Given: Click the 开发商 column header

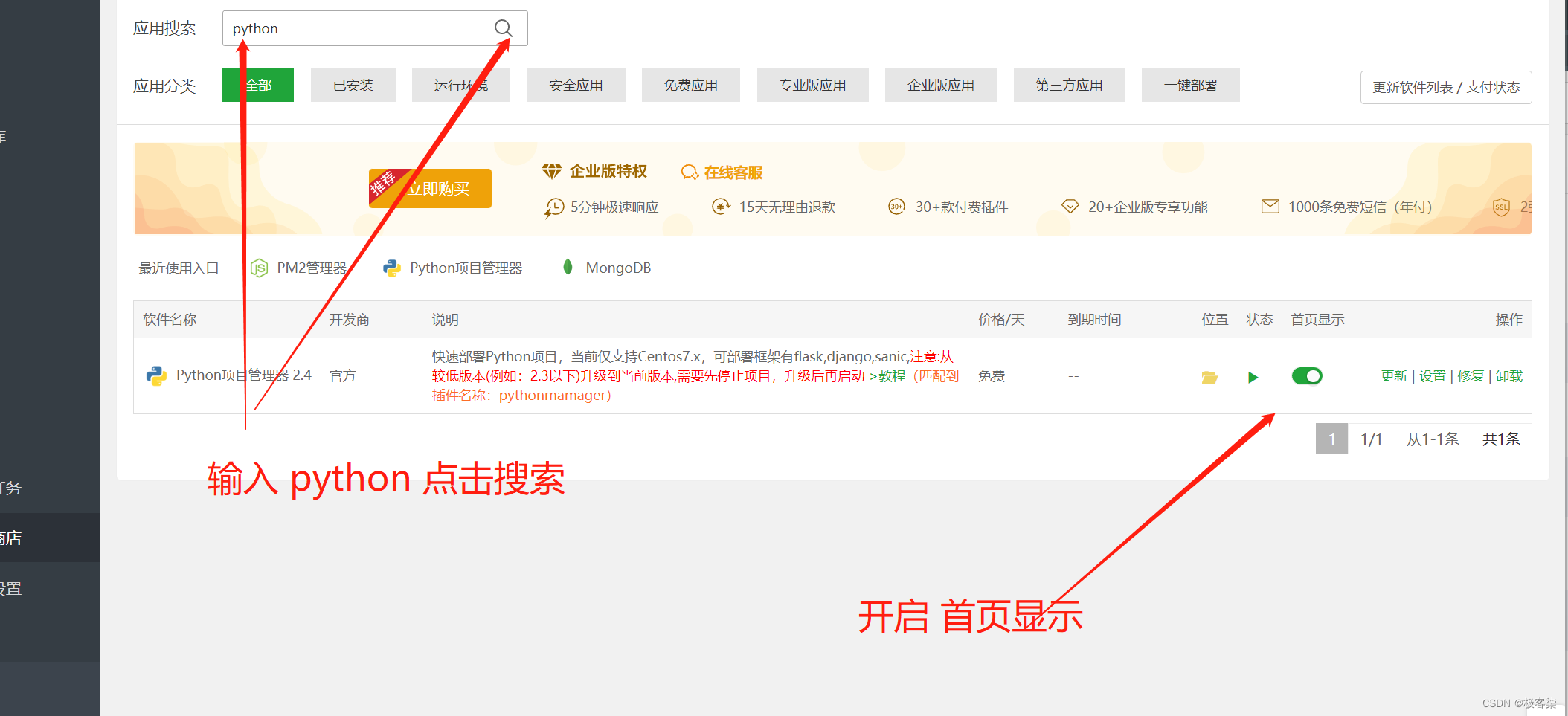Looking at the screenshot, I should click(350, 320).
